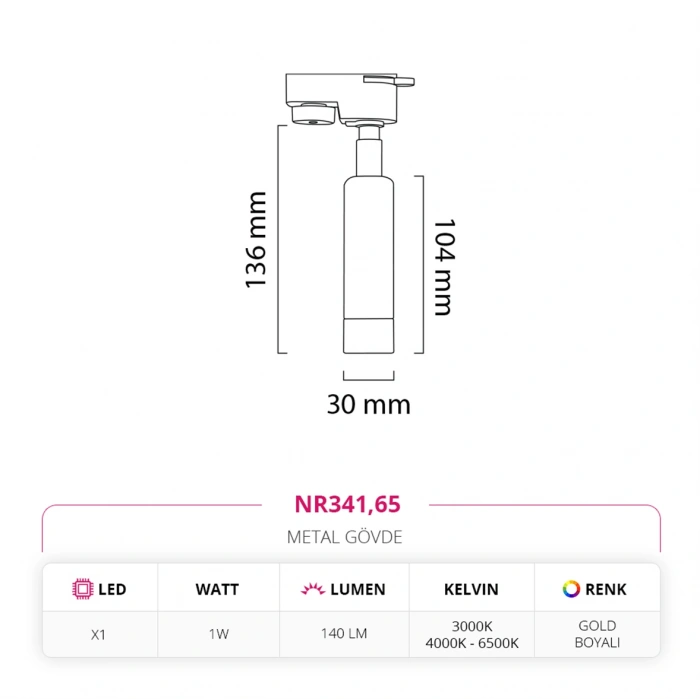
Task: Click the KELVIN column header
Action: [x=471, y=589]
